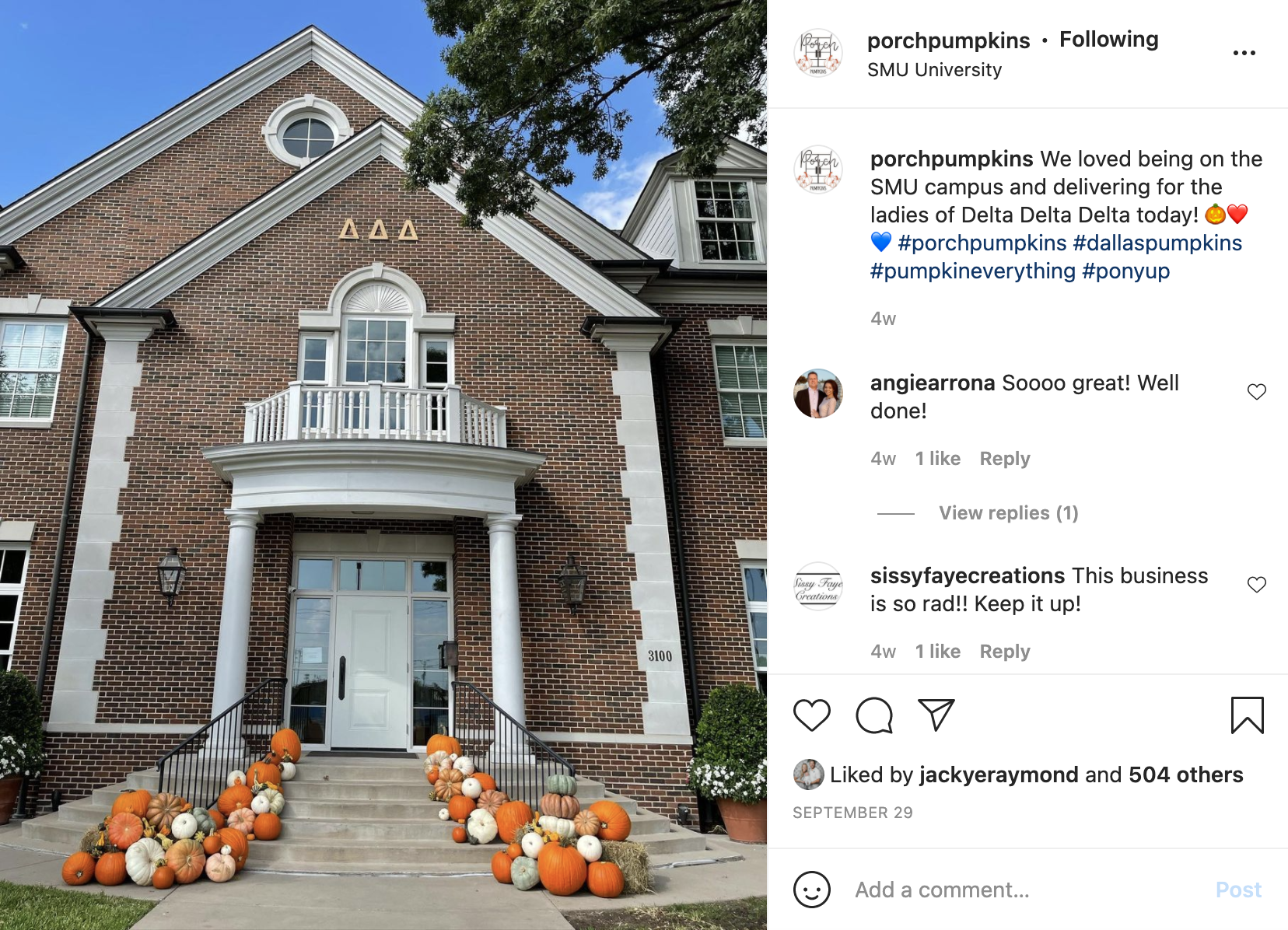View the 504 others who liked
Image resolution: width=1288 pixels, height=930 pixels.
(1185, 774)
